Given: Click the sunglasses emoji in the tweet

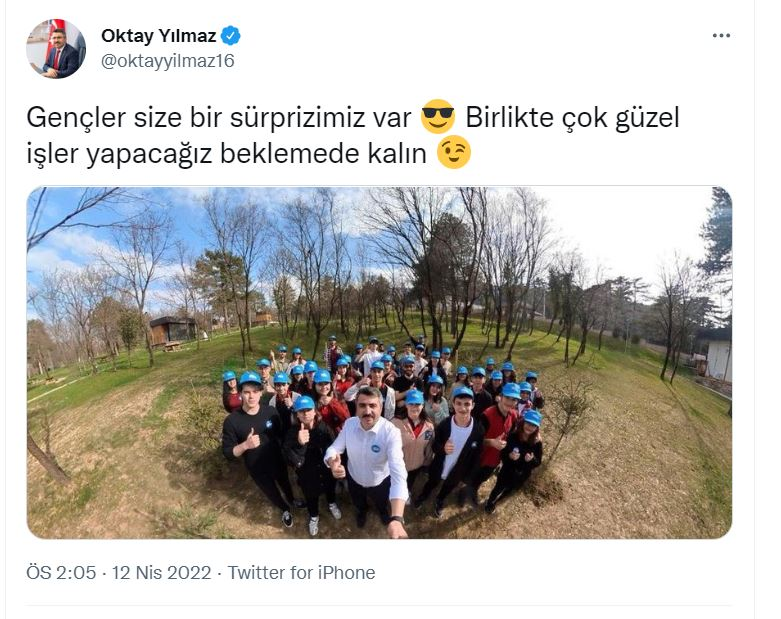Looking at the screenshot, I should coord(438,117).
